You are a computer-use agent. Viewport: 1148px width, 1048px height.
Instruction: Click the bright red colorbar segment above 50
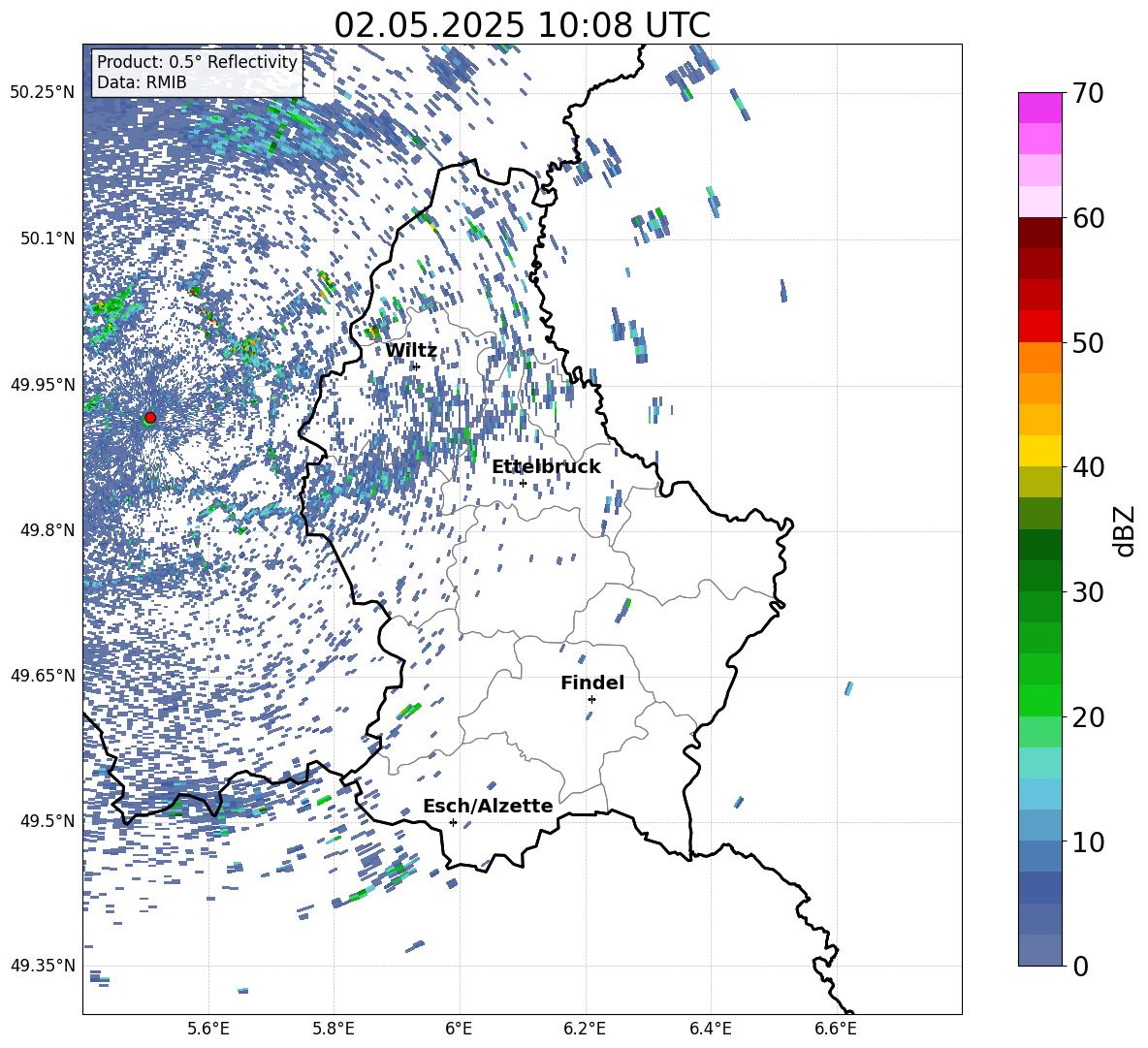point(1039,327)
